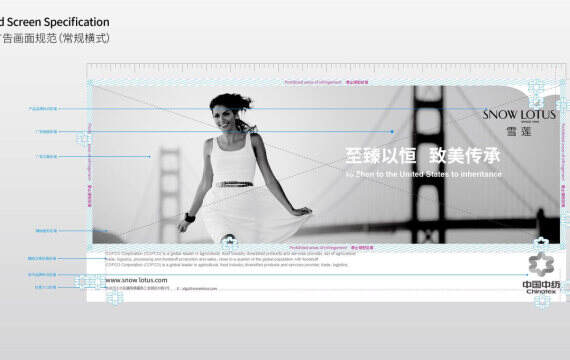Select the flower outline marker directly above the Chinatex logo
The width and height of the screenshot is (570, 360).
(541, 243)
